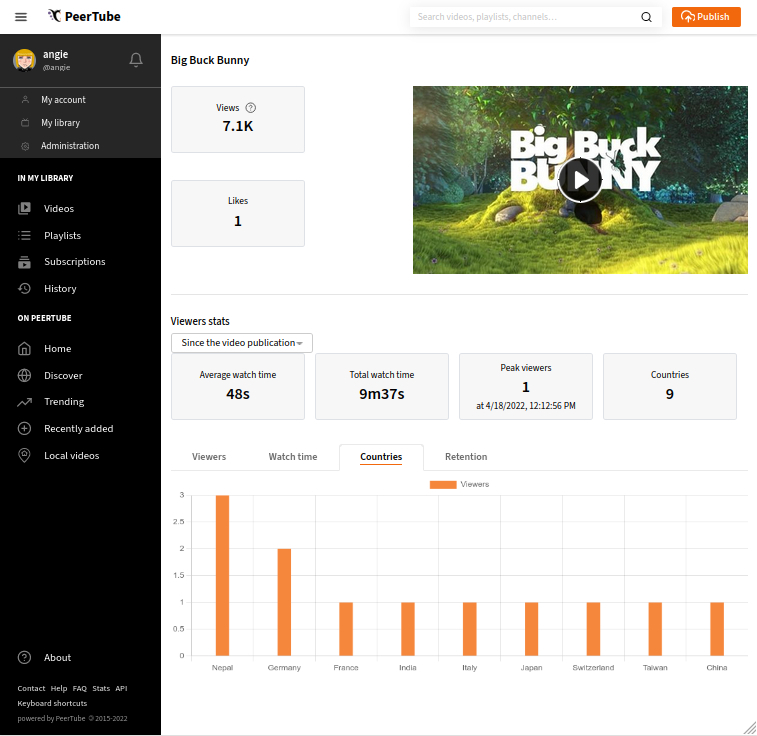Viewport: 757px width, 736px height.
Task: Click the My account person icon
Action: (x=26, y=100)
